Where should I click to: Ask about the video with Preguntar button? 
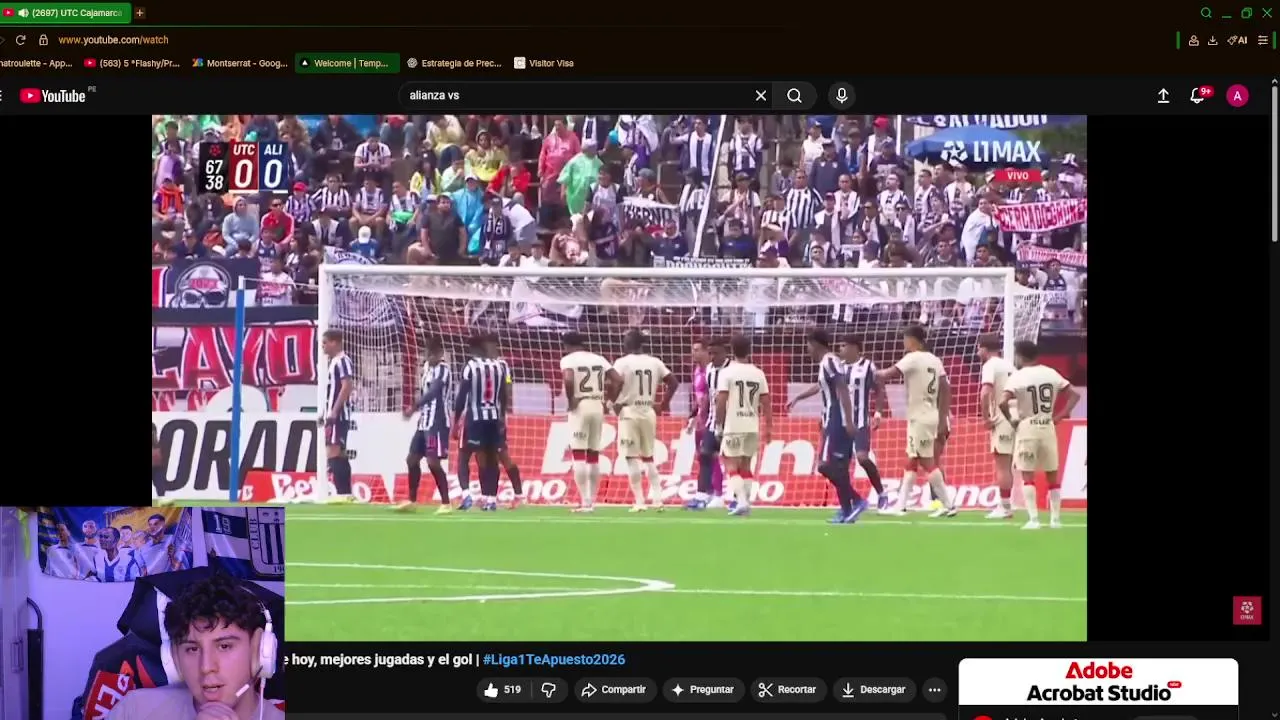coord(702,690)
